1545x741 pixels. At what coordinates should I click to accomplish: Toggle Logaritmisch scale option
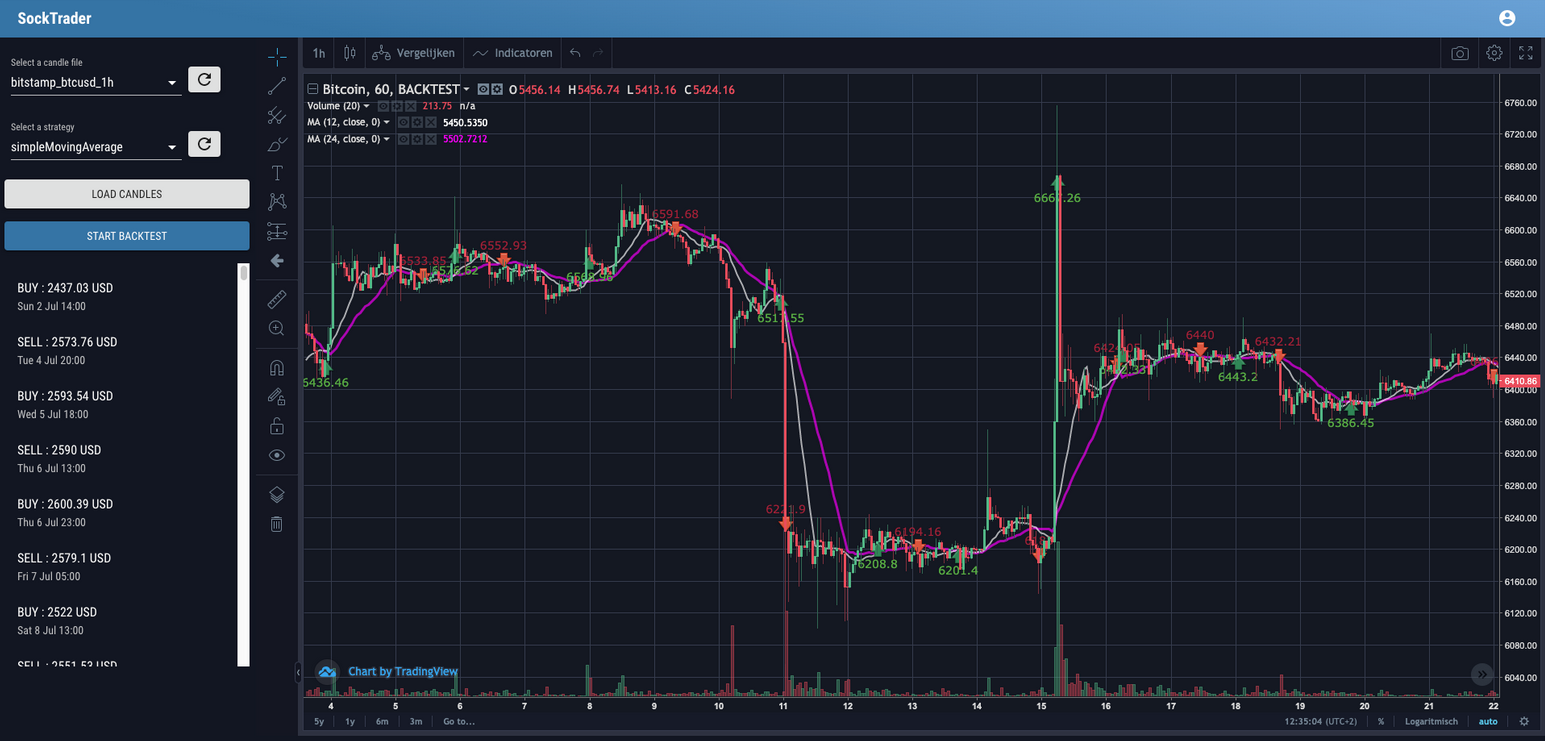click(x=1431, y=721)
